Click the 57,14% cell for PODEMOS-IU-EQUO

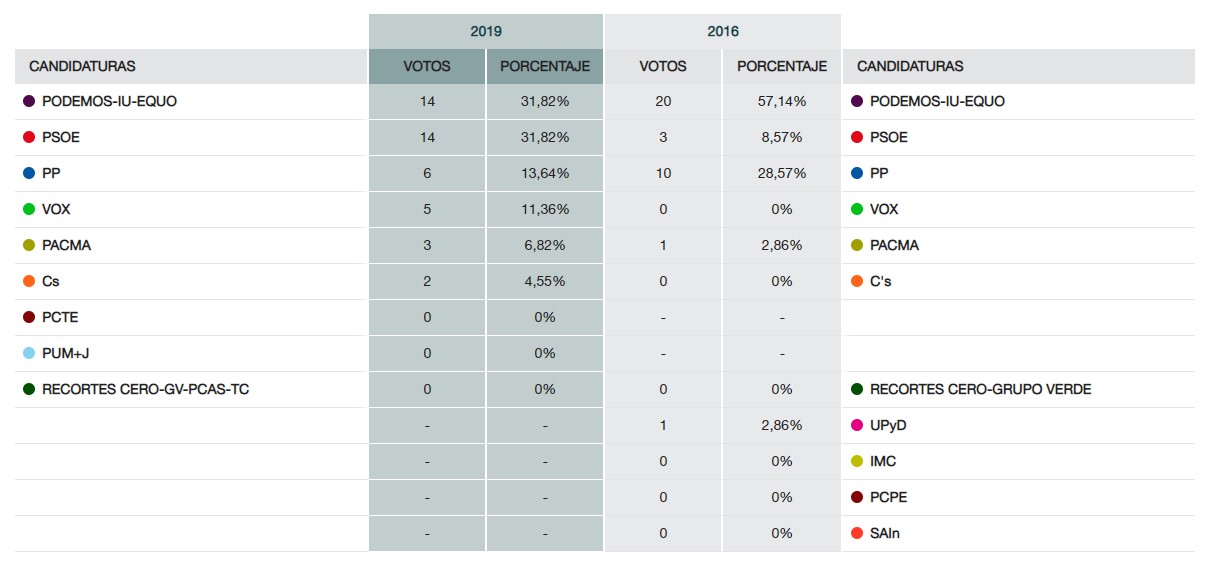(x=782, y=102)
